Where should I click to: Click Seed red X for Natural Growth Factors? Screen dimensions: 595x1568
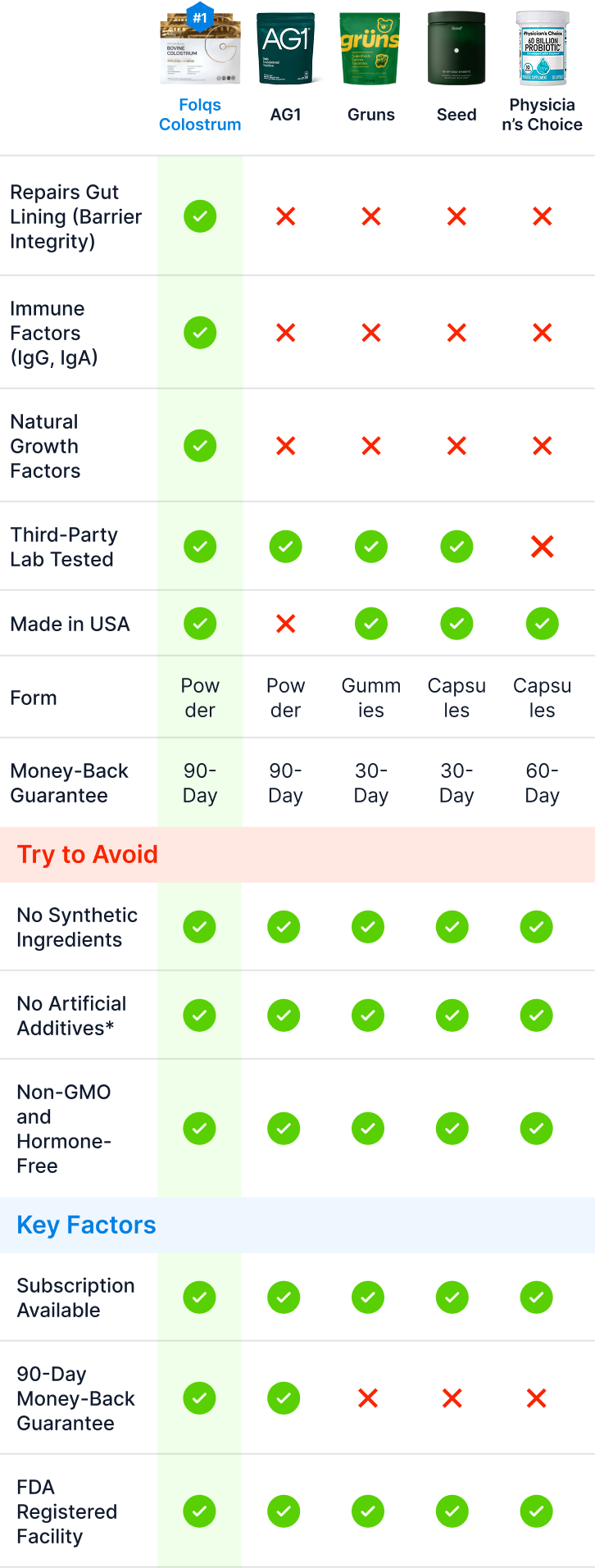[x=456, y=446]
